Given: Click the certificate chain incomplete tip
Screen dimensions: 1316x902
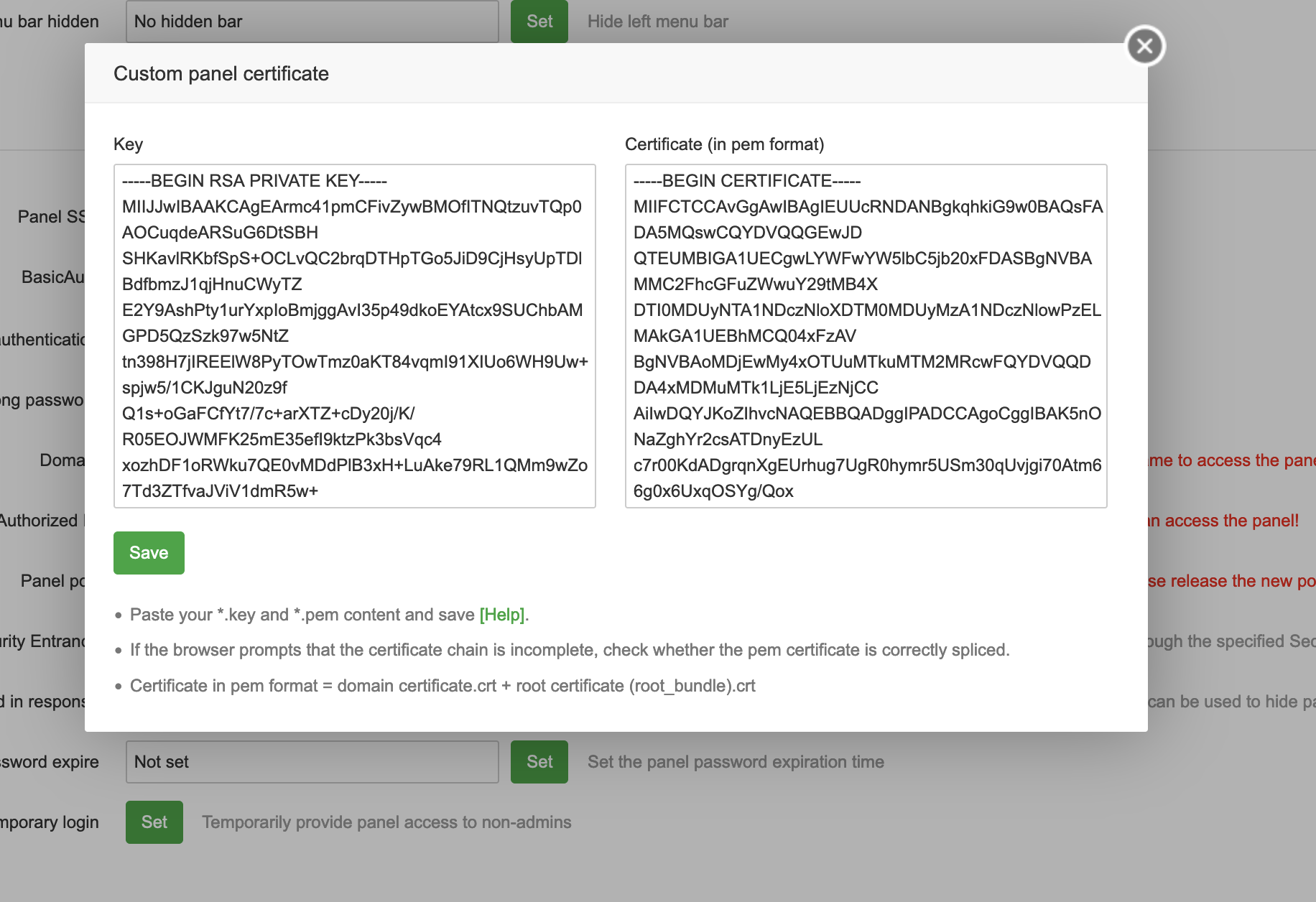Looking at the screenshot, I should pyautogui.click(x=570, y=650).
